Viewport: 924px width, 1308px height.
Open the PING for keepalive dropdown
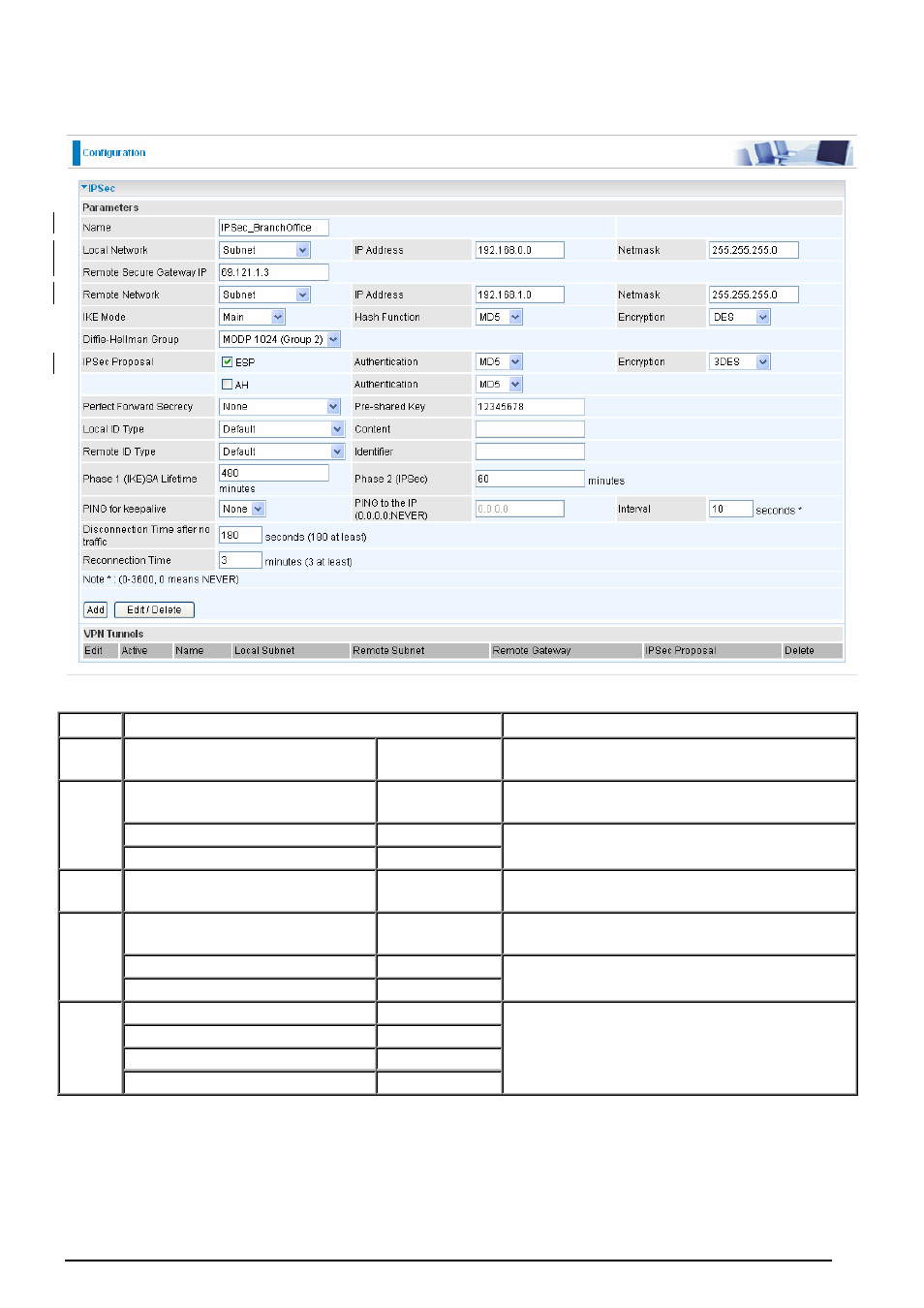tap(242, 509)
